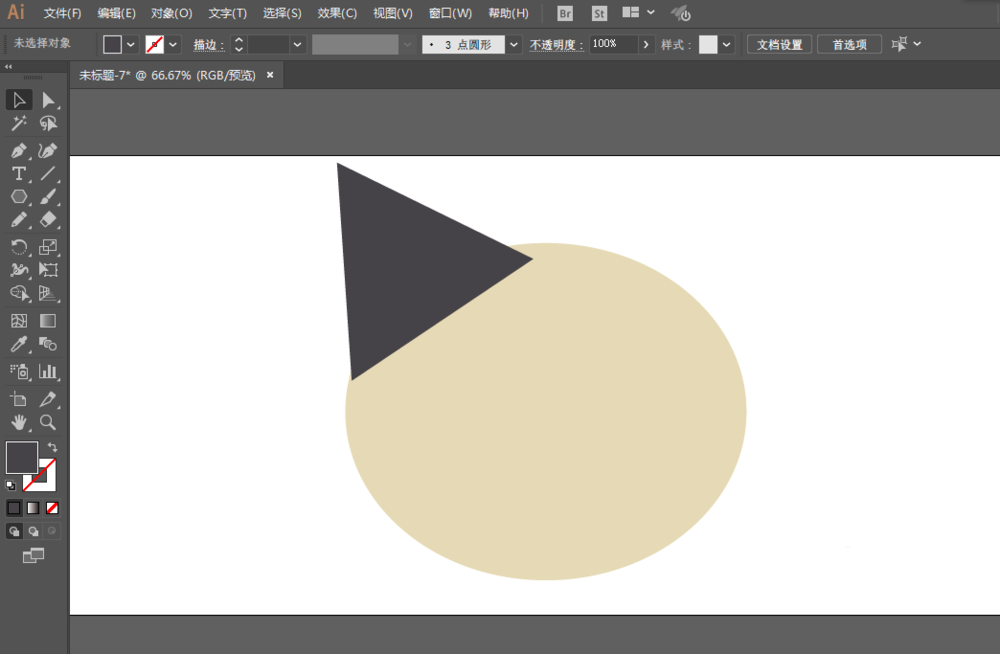Image resolution: width=1000 pixels, height=654 pixels.
Task: Open the 不透明度 opacity panel link
Action: [556, 45]
